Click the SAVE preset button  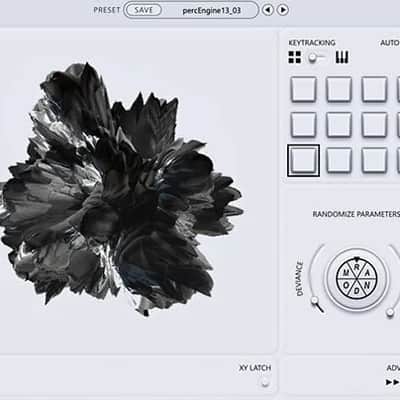[x=143, y=10]
